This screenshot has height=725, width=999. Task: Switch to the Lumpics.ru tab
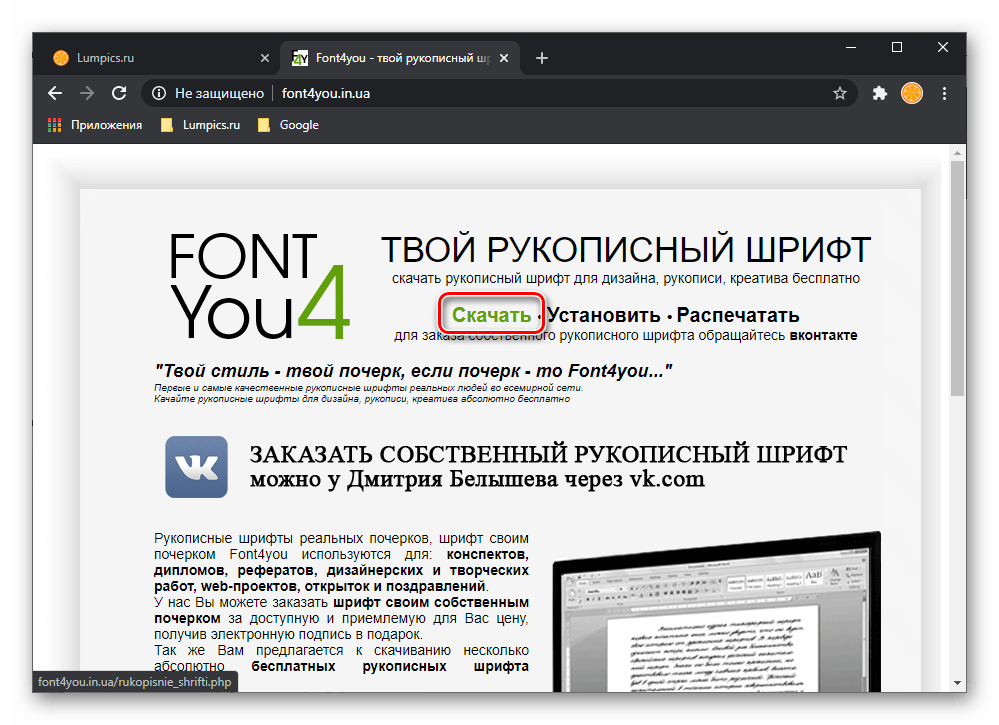coord(150,58)
